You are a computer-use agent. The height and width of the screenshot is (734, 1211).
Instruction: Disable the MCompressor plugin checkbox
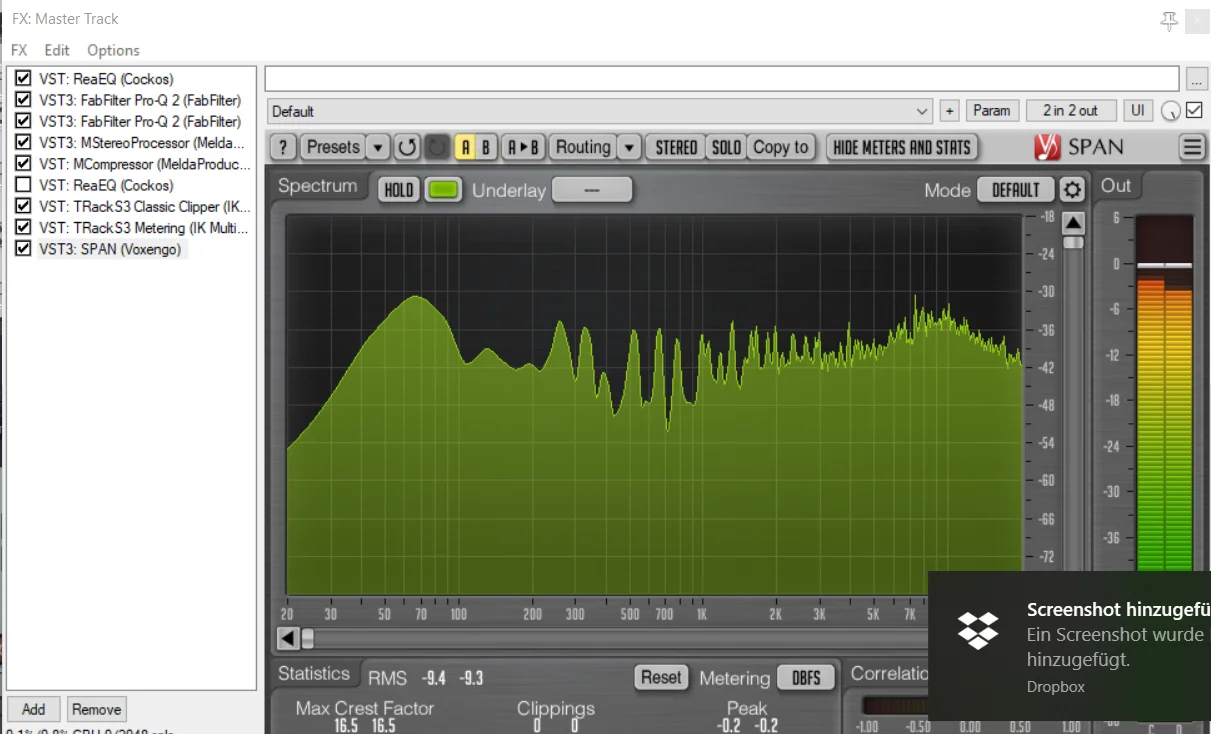coord(23,163)
